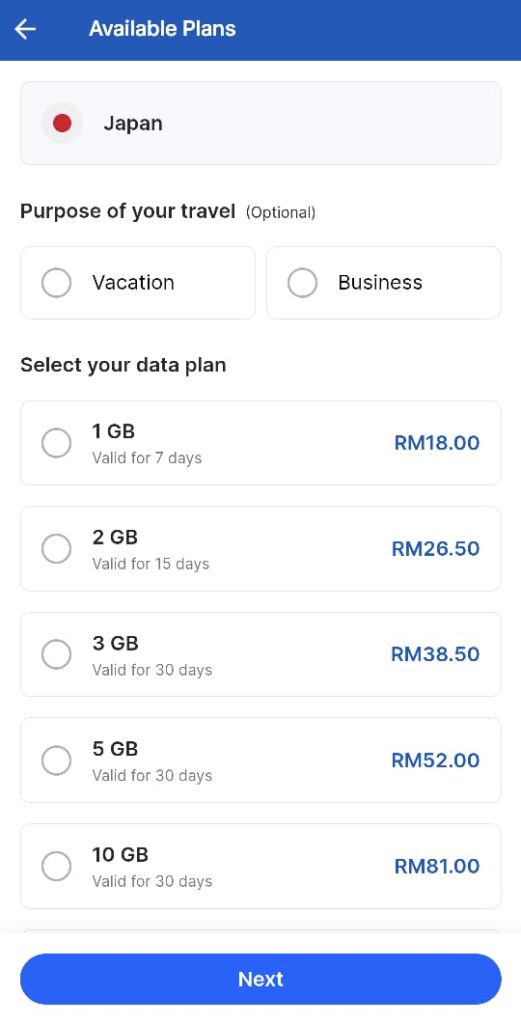
Task: Tap the RM38.50 price label
Action: [x=435, y=654]
